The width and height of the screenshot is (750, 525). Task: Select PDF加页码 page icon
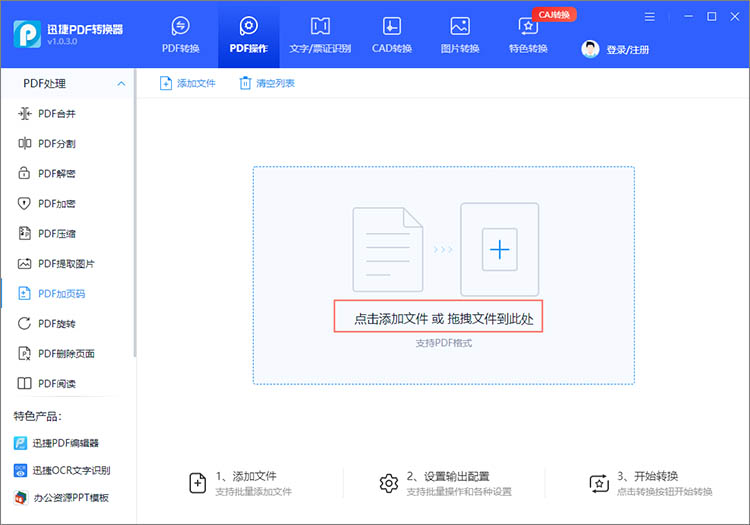[24, 293]
